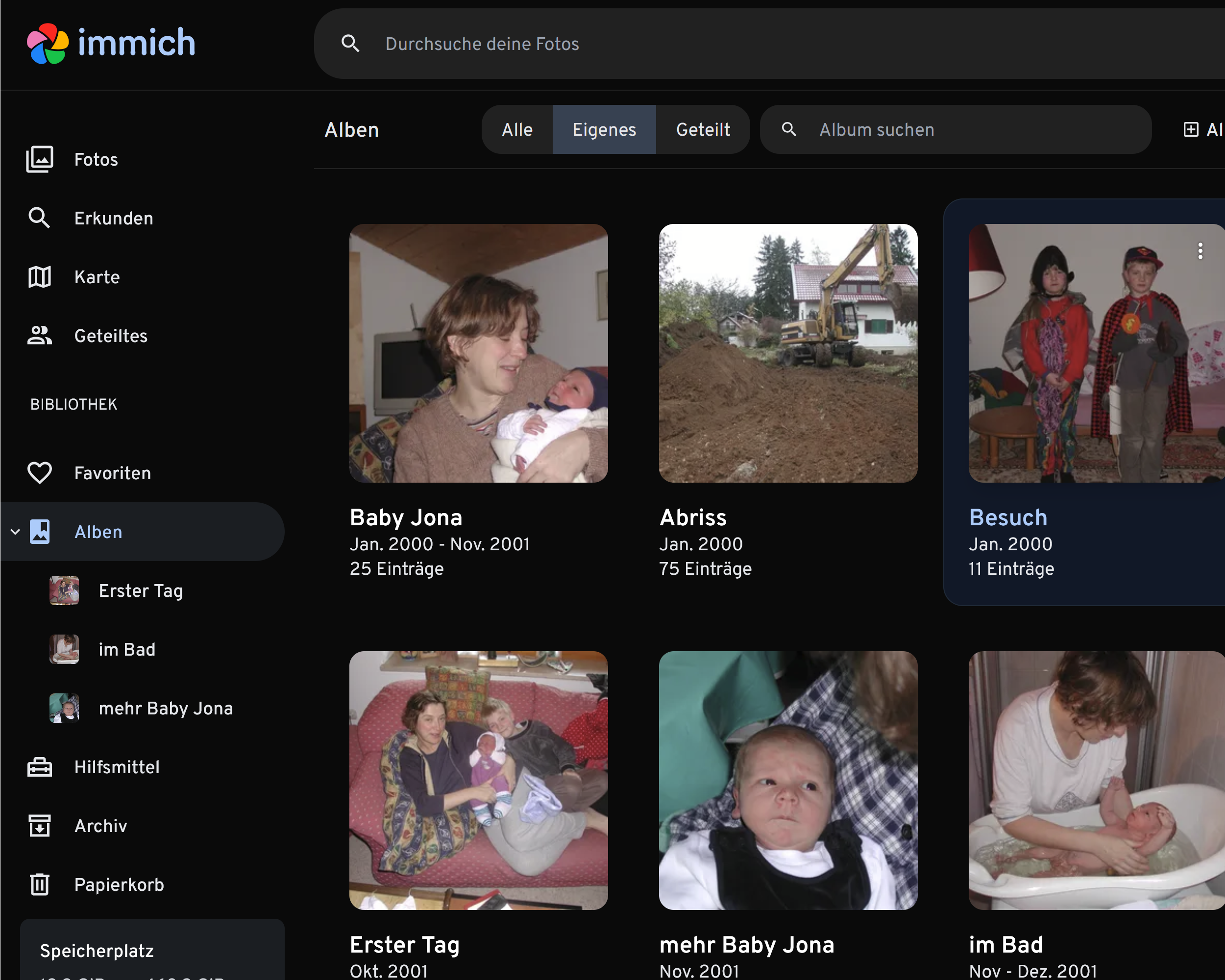Click the Immich logo icon
The image size is (1225, 980).
(48, 44)
